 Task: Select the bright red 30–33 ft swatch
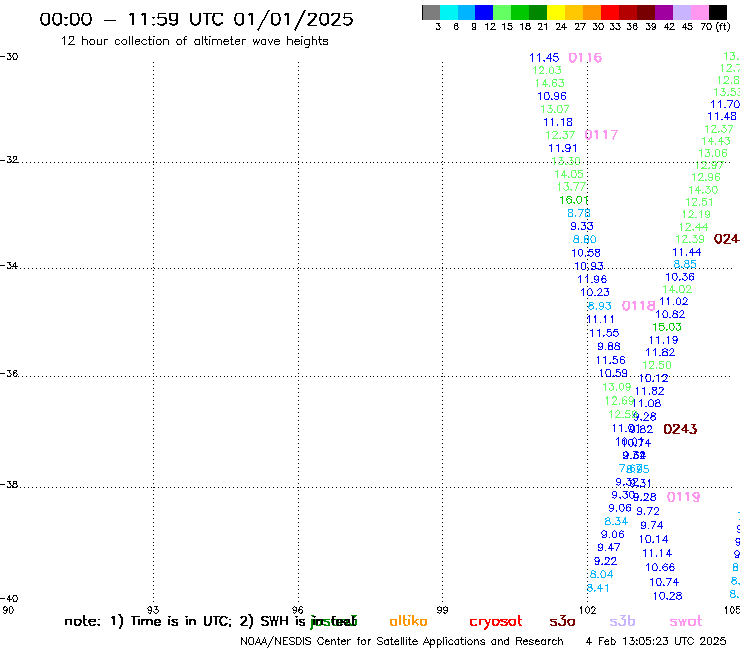[610, 12]
